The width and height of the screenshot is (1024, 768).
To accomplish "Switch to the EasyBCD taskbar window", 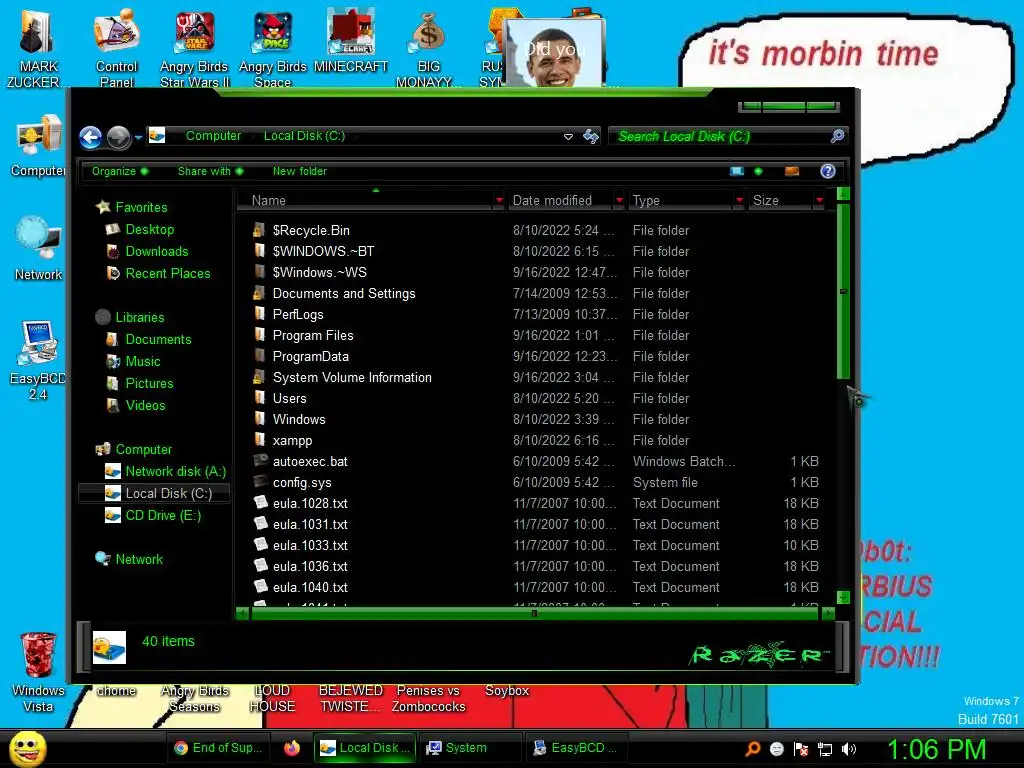I will tap(575, 748).
